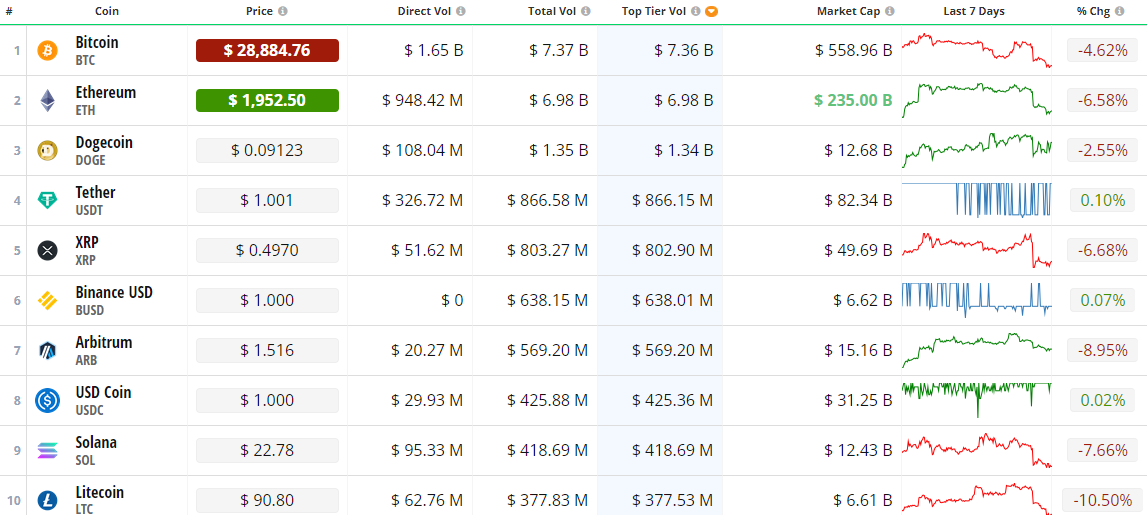Image resolution: width=1147 pixels, height=515 pixels.
Task: Open the Dogecoin coin name link
Action: [x=104, y=143]
